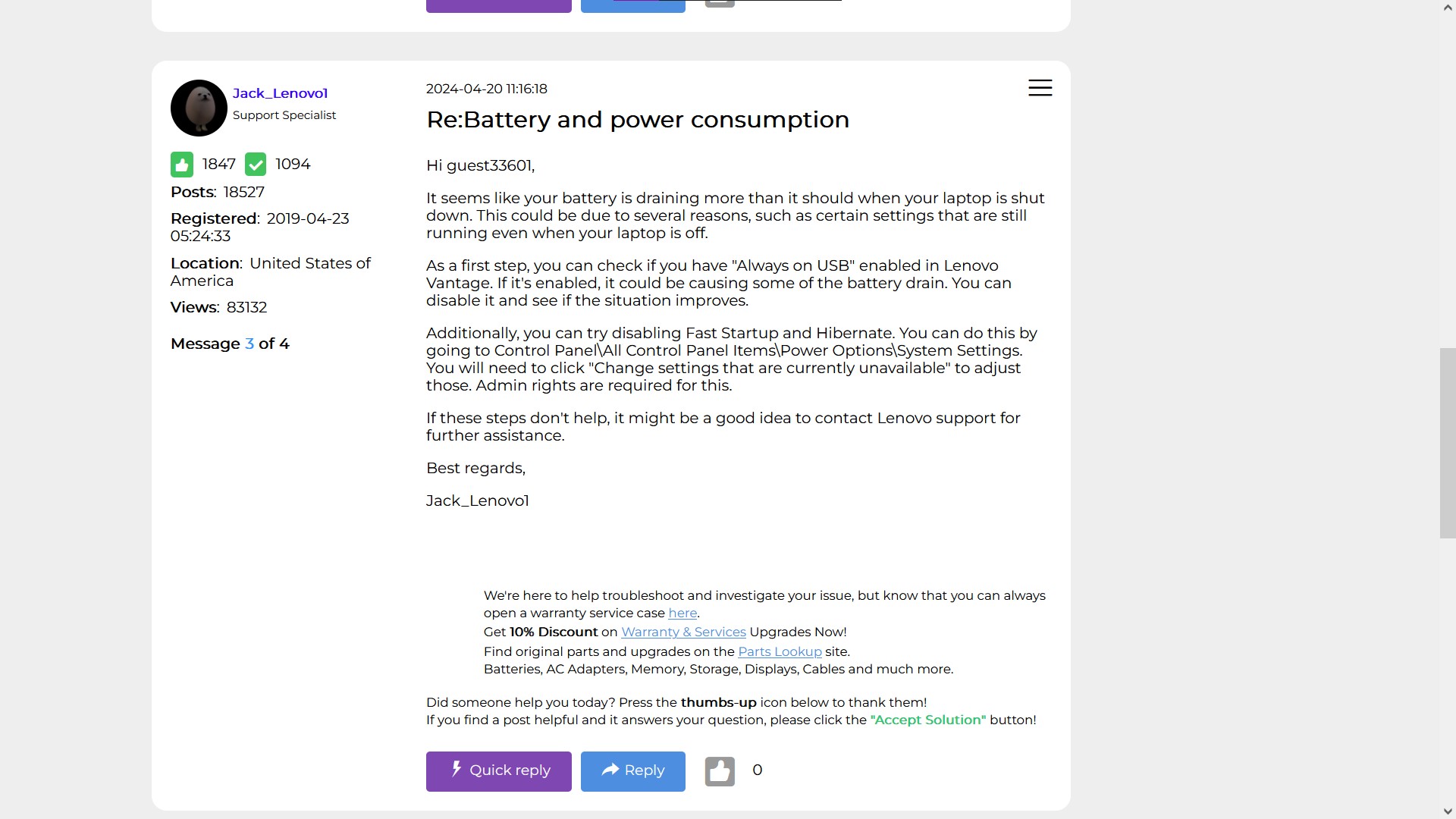
Task: Click the purple Quick reply button at top
Action: [498, 4]
